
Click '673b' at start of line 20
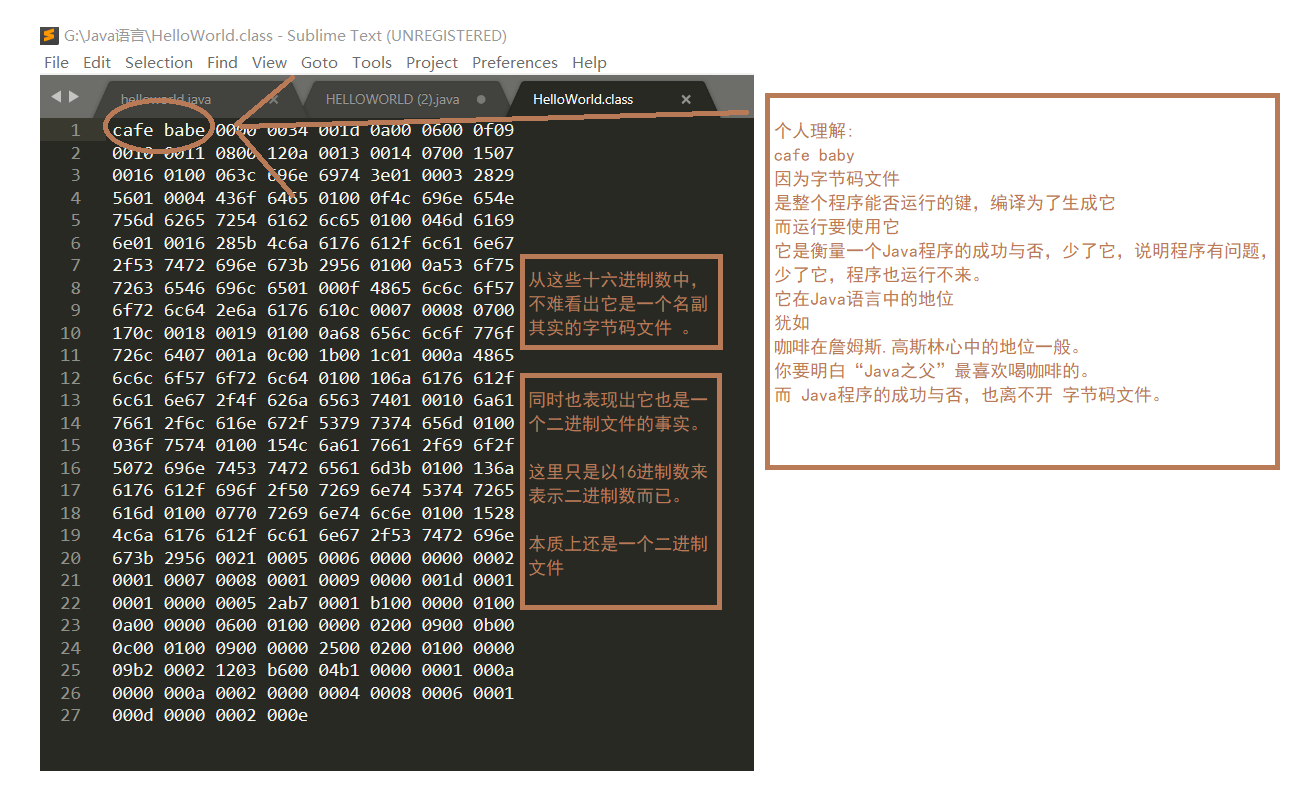[x=133, y=557]
